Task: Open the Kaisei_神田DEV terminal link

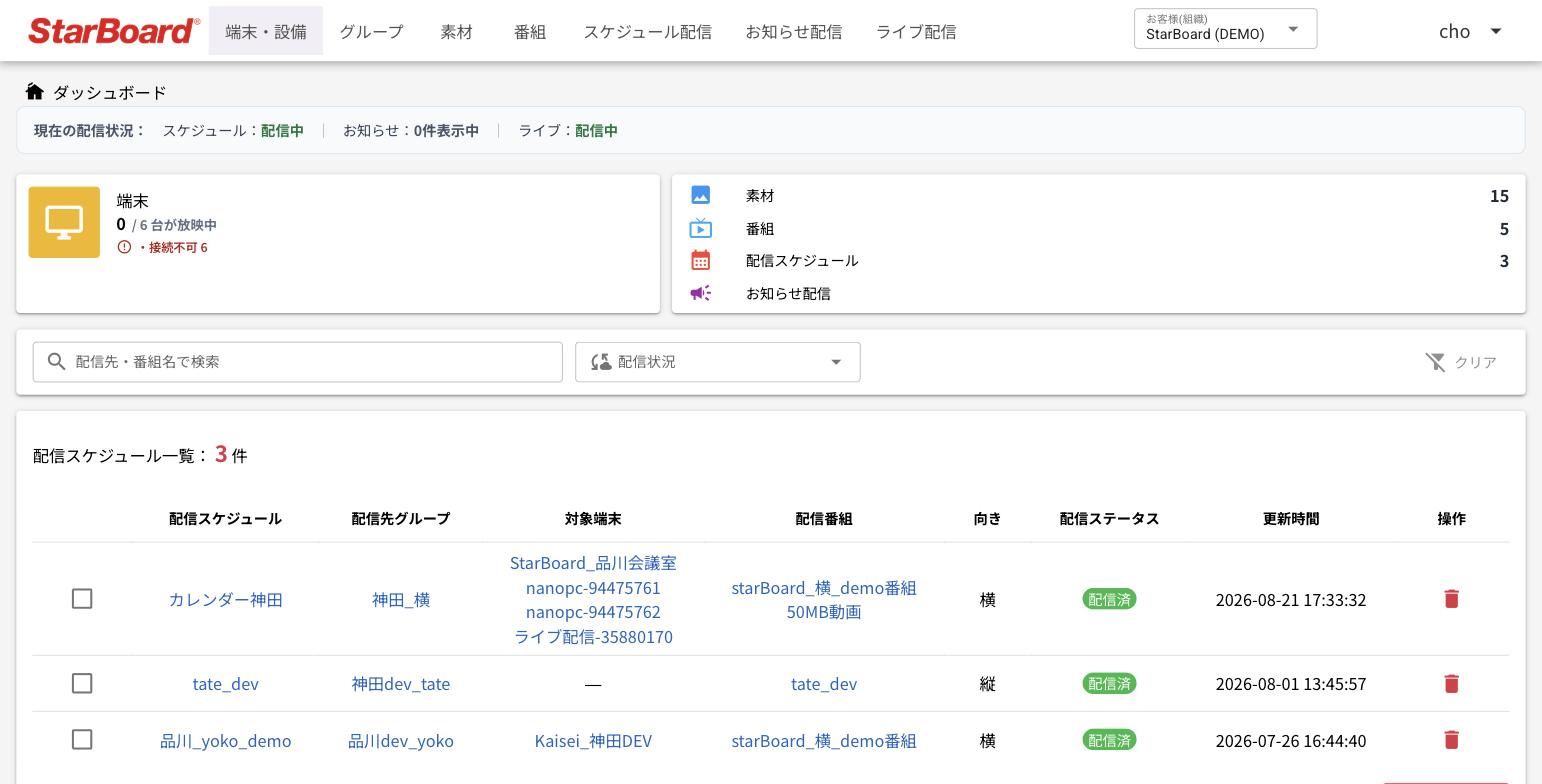Action: [593, 740]
